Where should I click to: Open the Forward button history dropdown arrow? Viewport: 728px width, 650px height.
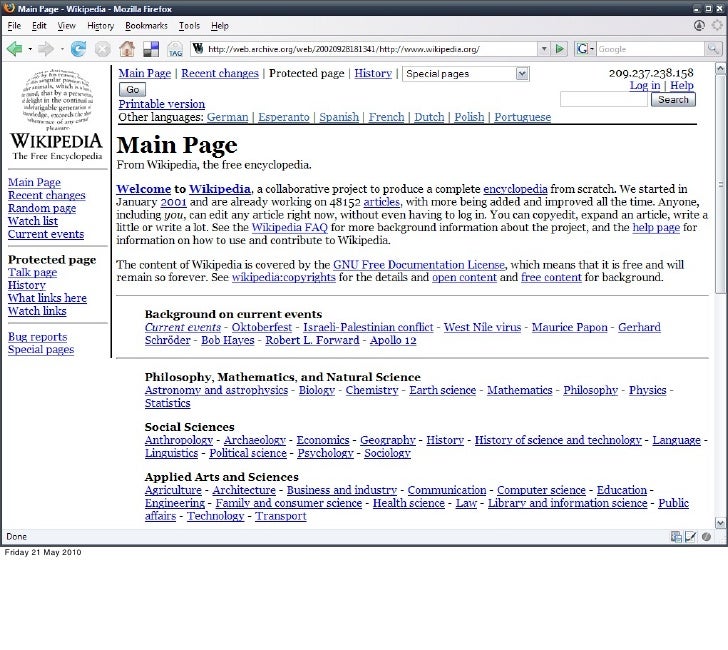click(x=62, y=49)
